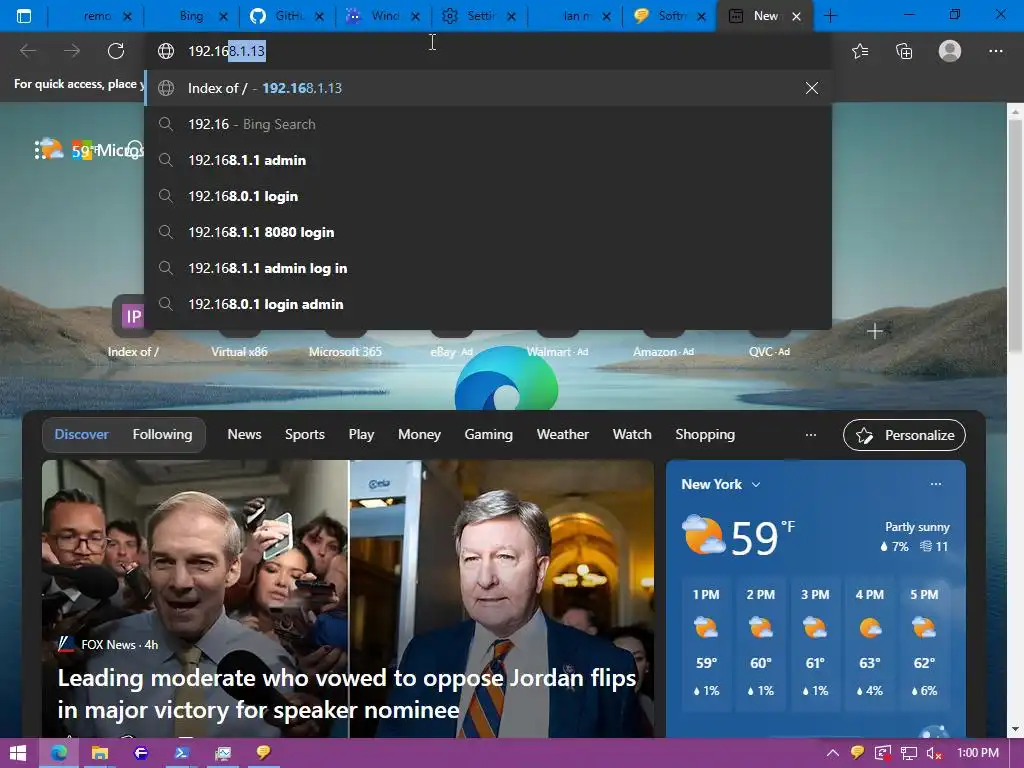This screenshot has width=1024, height=768.
Task: Choose the 192.168.0.1 login admin suggestion
Action: pos(488,304)
